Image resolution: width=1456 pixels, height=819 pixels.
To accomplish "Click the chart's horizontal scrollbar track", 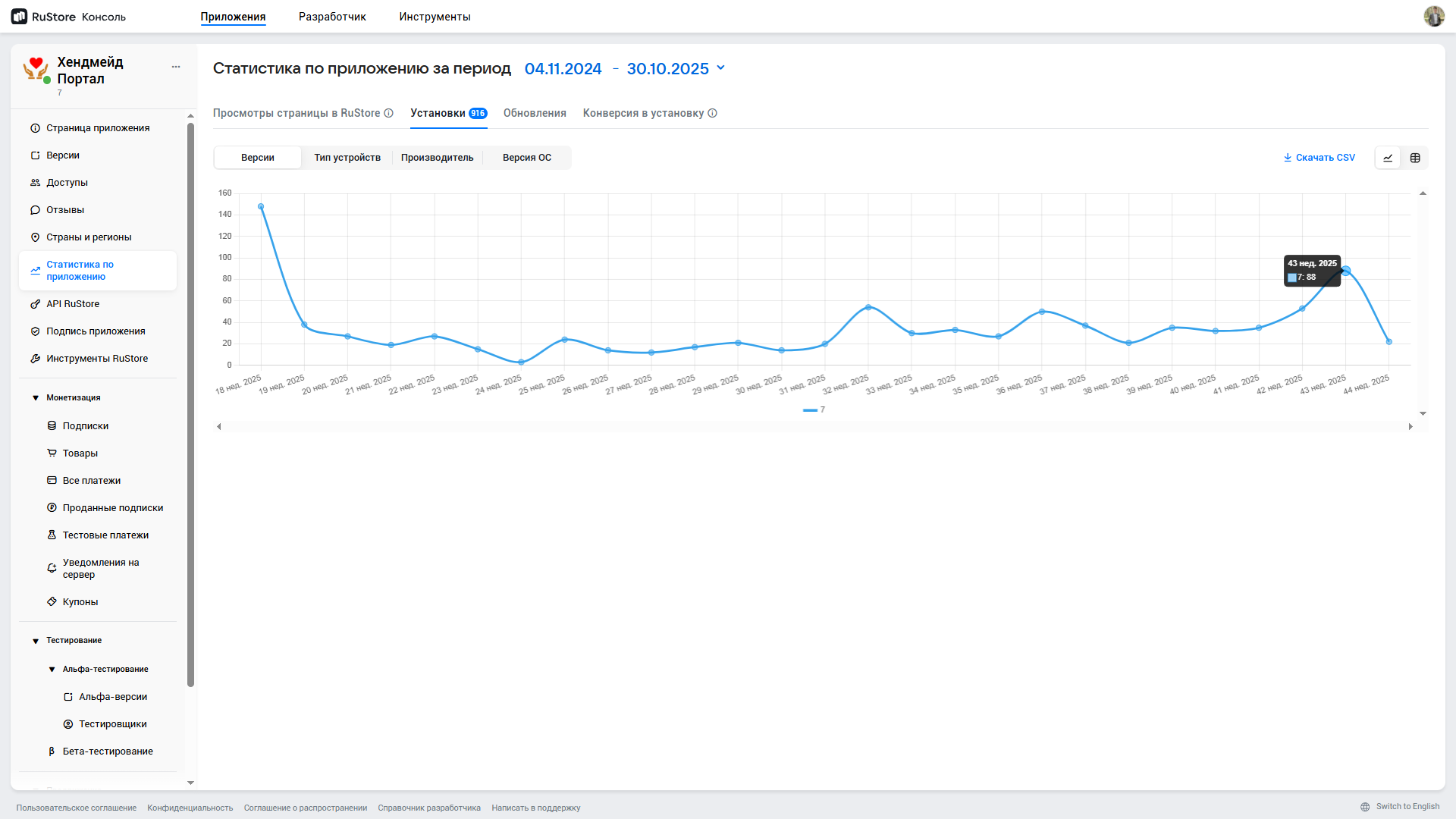I will [814, 427].
